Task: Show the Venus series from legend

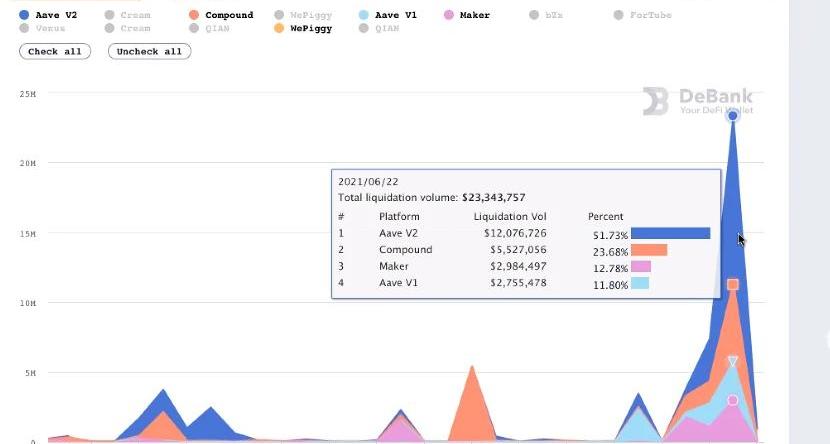Action: [43, 28]
